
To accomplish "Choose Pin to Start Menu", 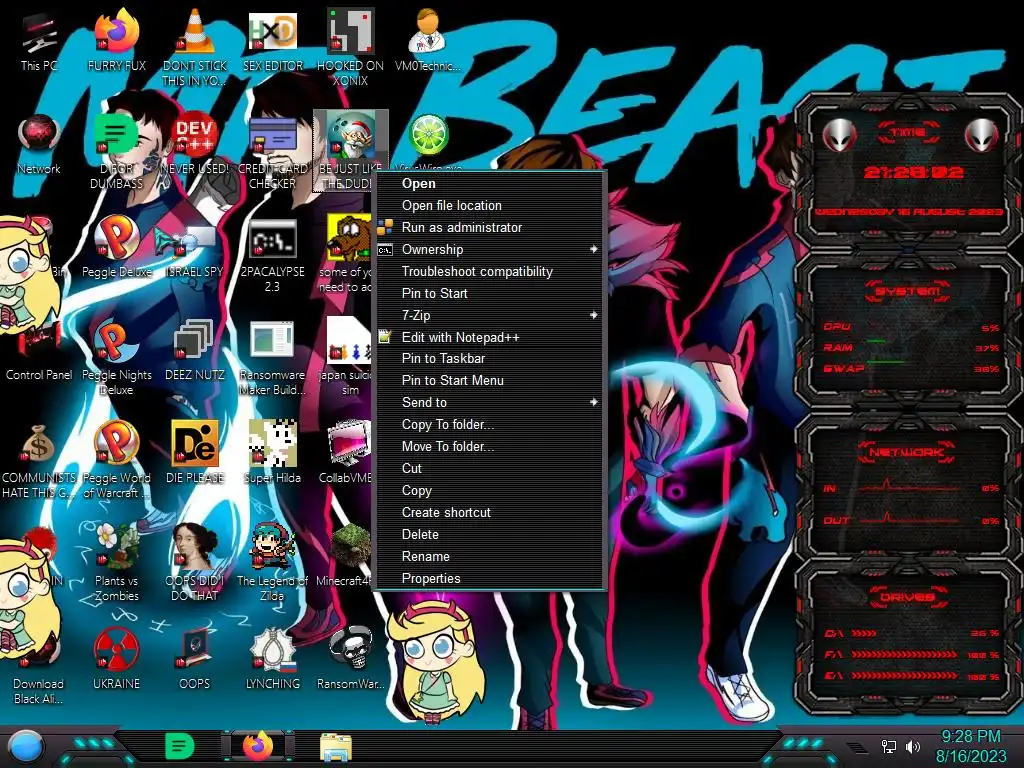I will [x=489, y=381].
